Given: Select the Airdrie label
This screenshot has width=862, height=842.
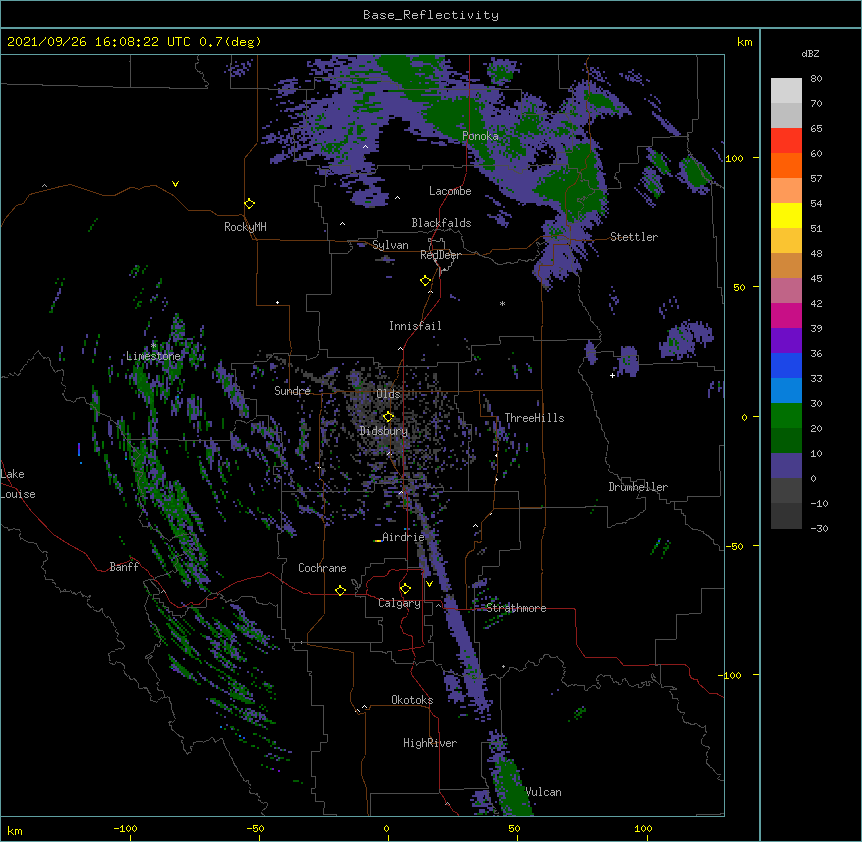Looking at the screenshot, I should (403, 537).
